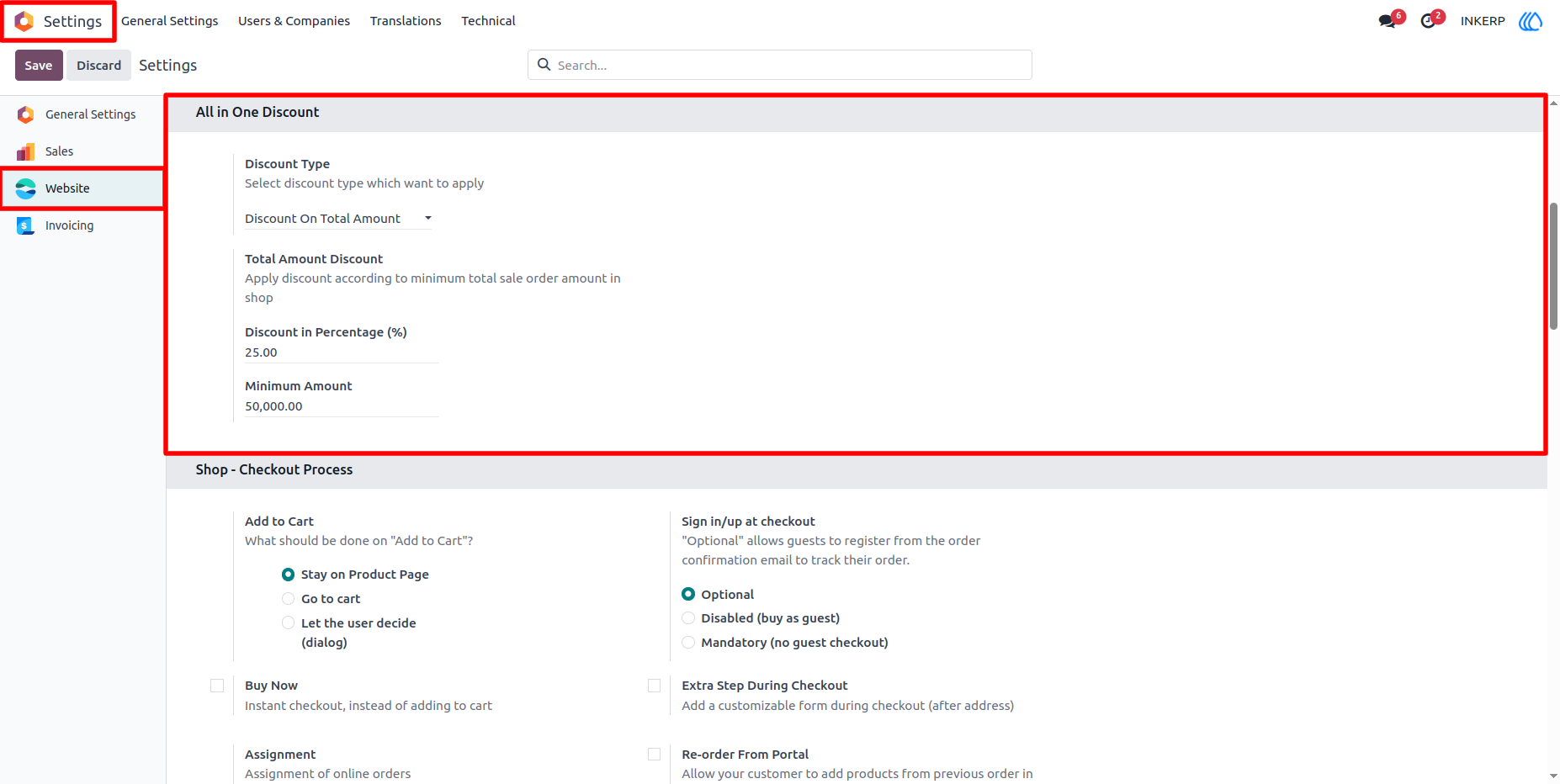Image resolution: width=1560 pixels, height=784 pixels.
Task: Click the Website sidebar icon
Action: (x=26, y=188)
